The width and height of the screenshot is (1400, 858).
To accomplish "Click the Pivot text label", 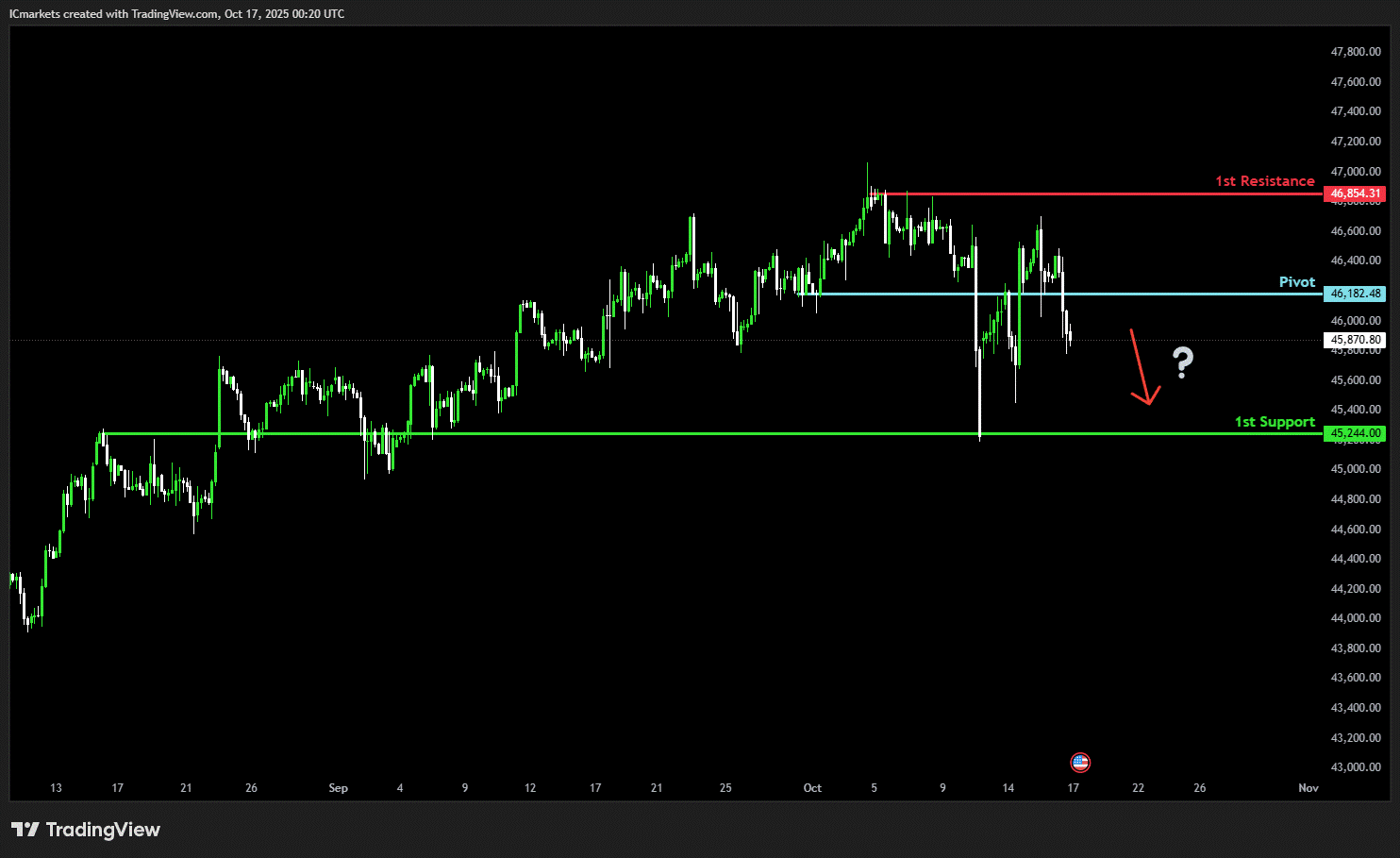I will click(x=1296, y=282).
